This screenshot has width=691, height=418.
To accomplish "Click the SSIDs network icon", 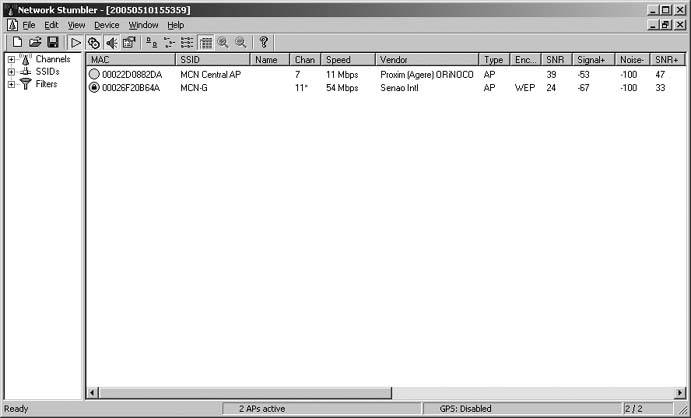I will pos(26,71).
